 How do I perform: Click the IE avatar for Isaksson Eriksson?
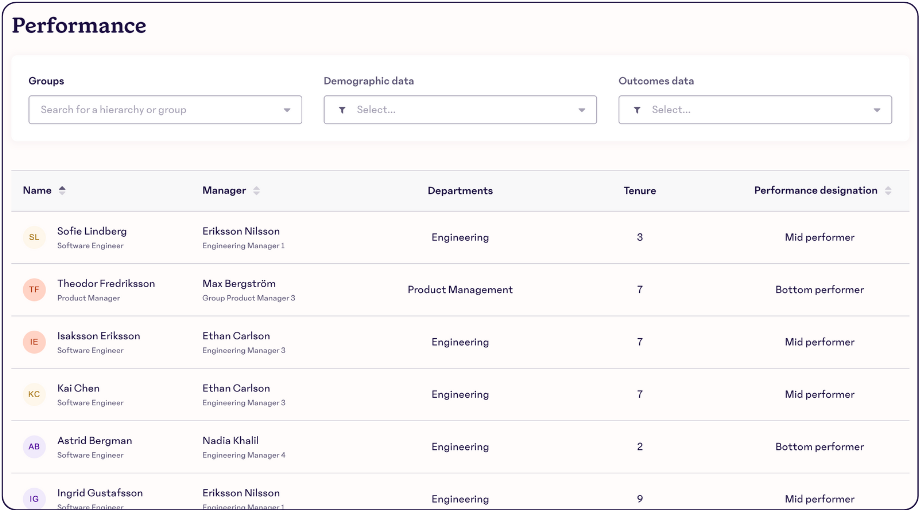pyautogui.click(x=34, y=342)
